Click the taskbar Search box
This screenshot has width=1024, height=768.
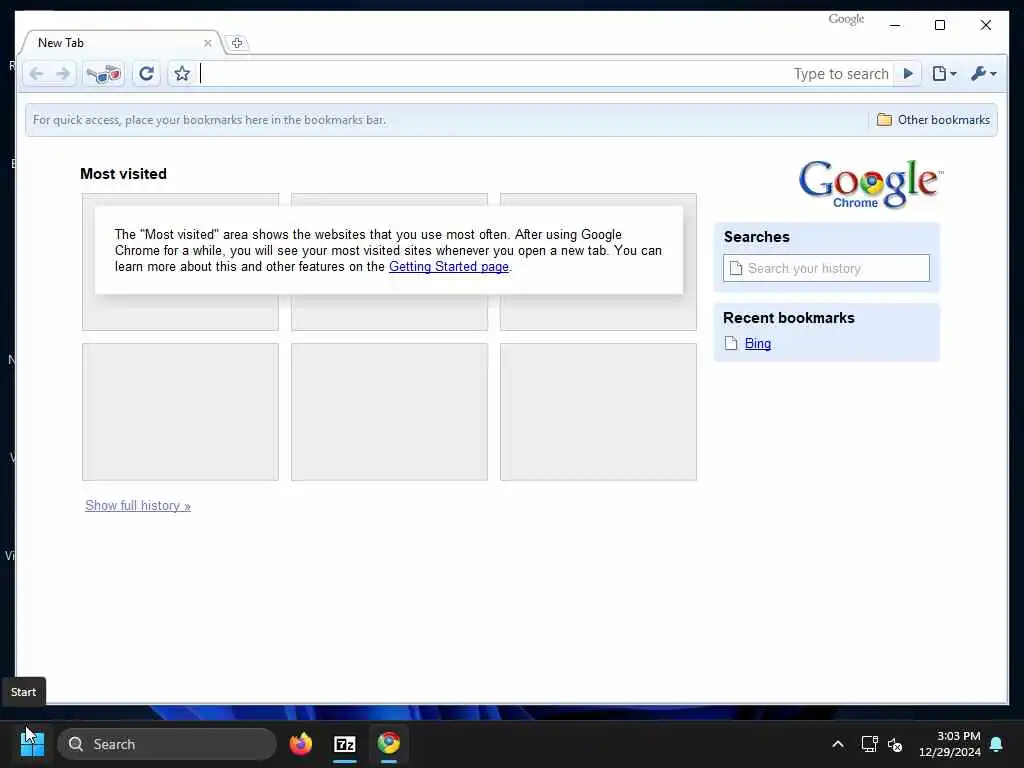point(167,744)
